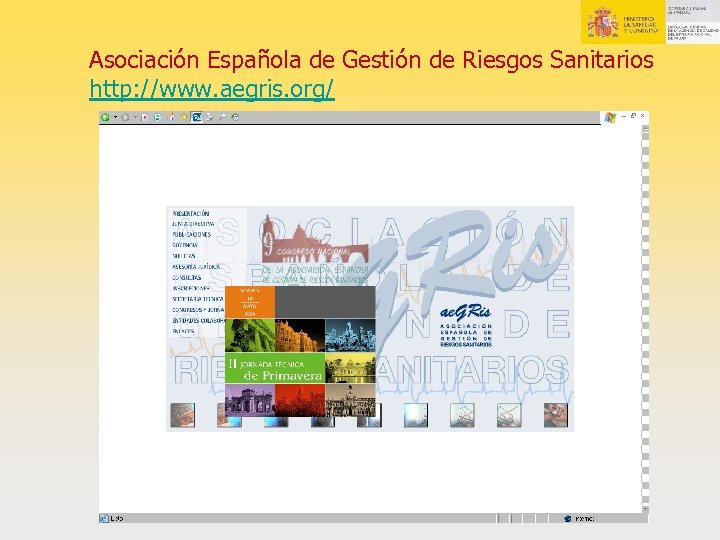This screenshot has width=720, height=540.
Task: Click the grey browser Forward button
Action: point(125,118)
